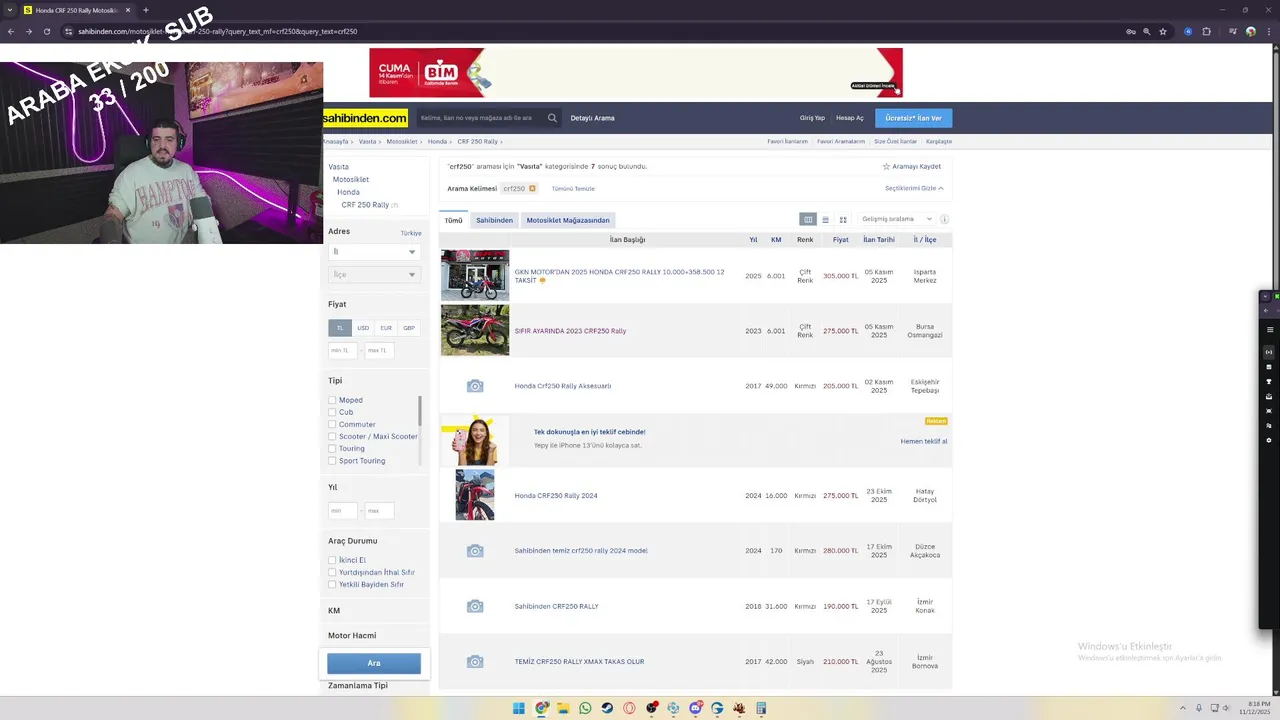Image resolution: width=1280 pixels, height=720 pixels.
Task: Reload the page with browser refresh icon
Action: pos(46,31)
